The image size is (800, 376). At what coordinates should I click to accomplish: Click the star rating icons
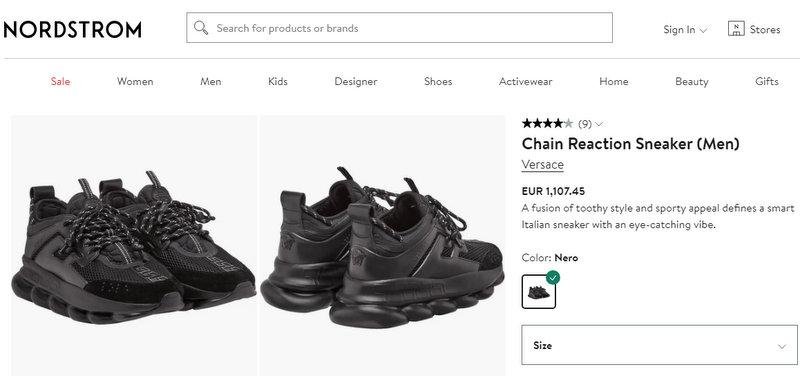547,123
